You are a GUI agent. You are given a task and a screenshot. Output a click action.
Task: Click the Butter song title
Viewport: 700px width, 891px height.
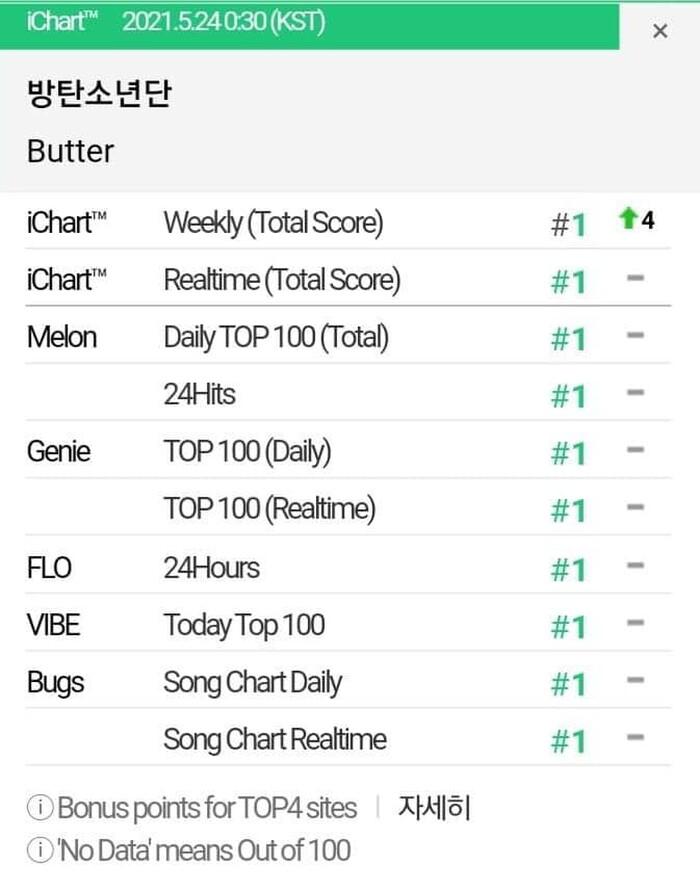click(67, 151)
